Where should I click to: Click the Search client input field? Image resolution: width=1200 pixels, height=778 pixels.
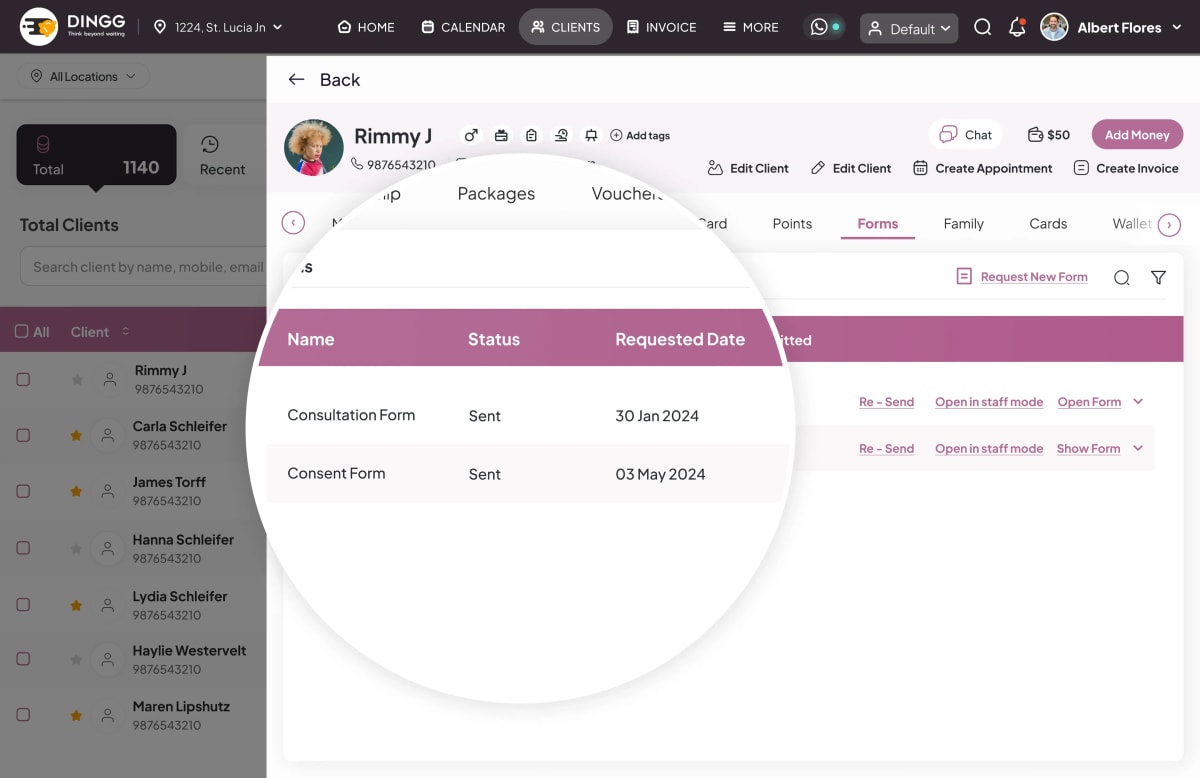pos(143,267)
